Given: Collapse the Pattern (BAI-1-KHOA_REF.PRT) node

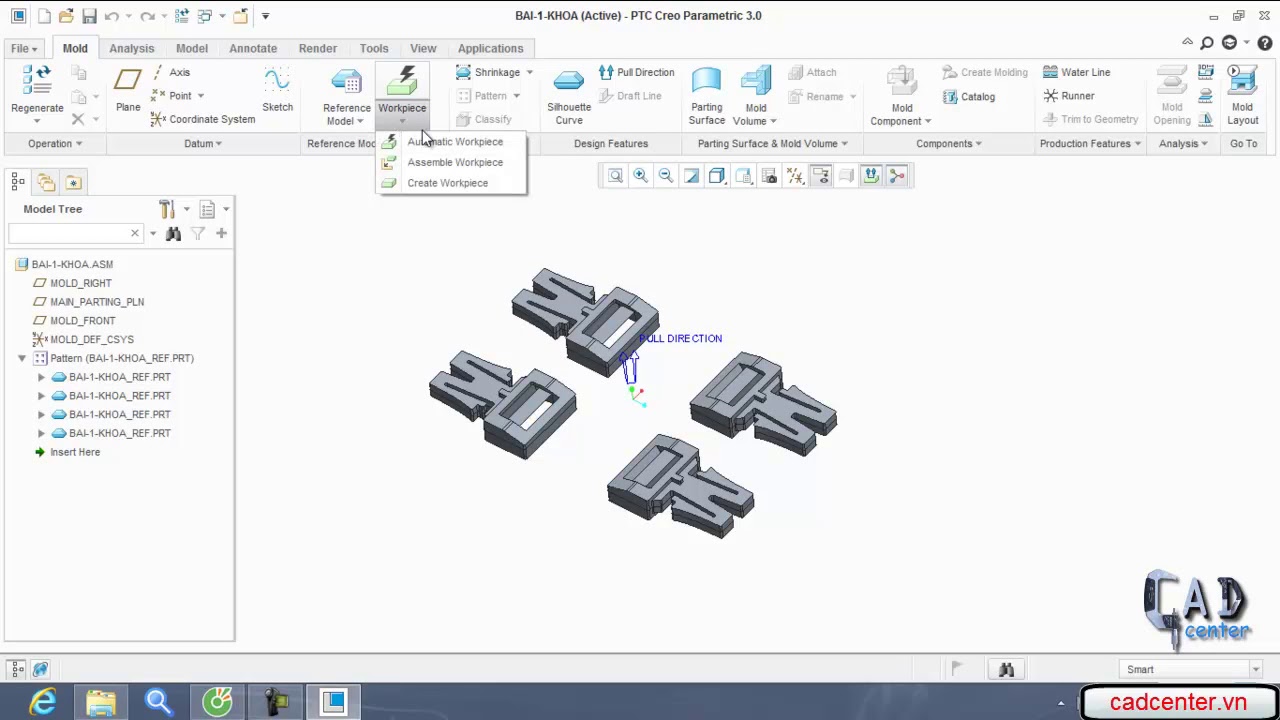Looking at the screenshot, I should pos(22,358).
